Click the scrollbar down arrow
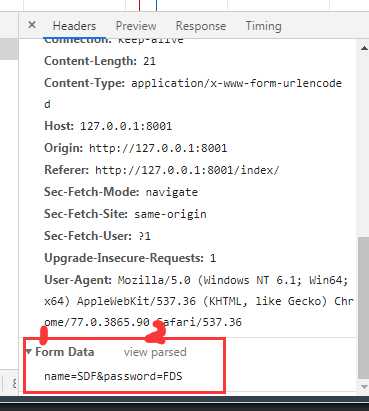Screen dimensions: 369x411 pyautogui.click(x=364, y=386)
